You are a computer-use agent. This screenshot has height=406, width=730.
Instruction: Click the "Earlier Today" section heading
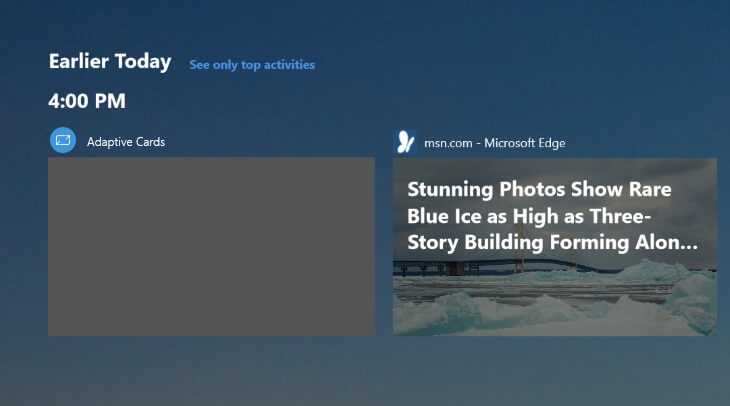[110, 62]
